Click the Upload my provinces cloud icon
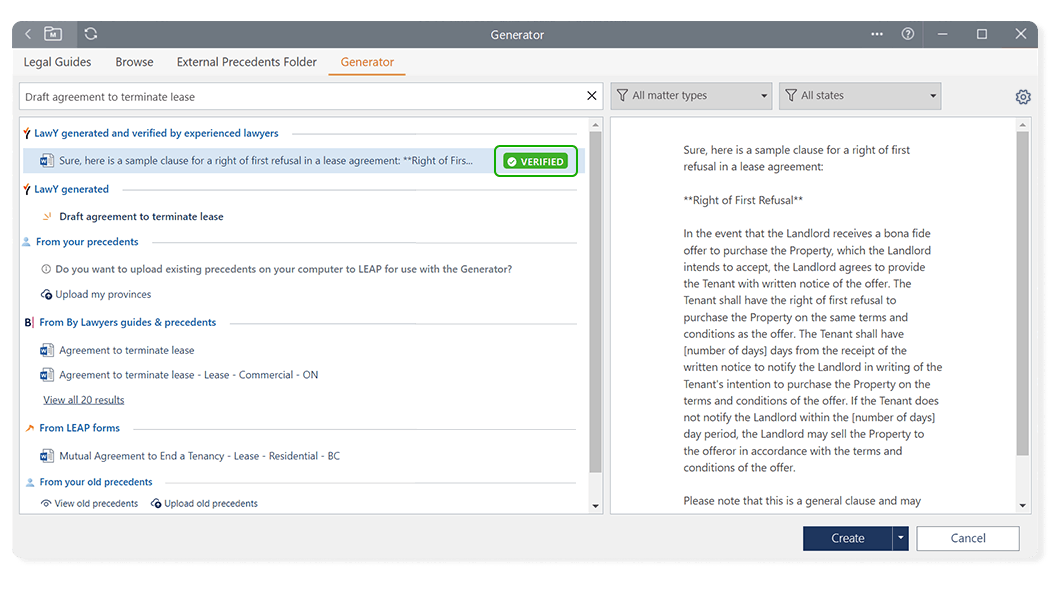1060x596 pixels. [x=47, y=295]
